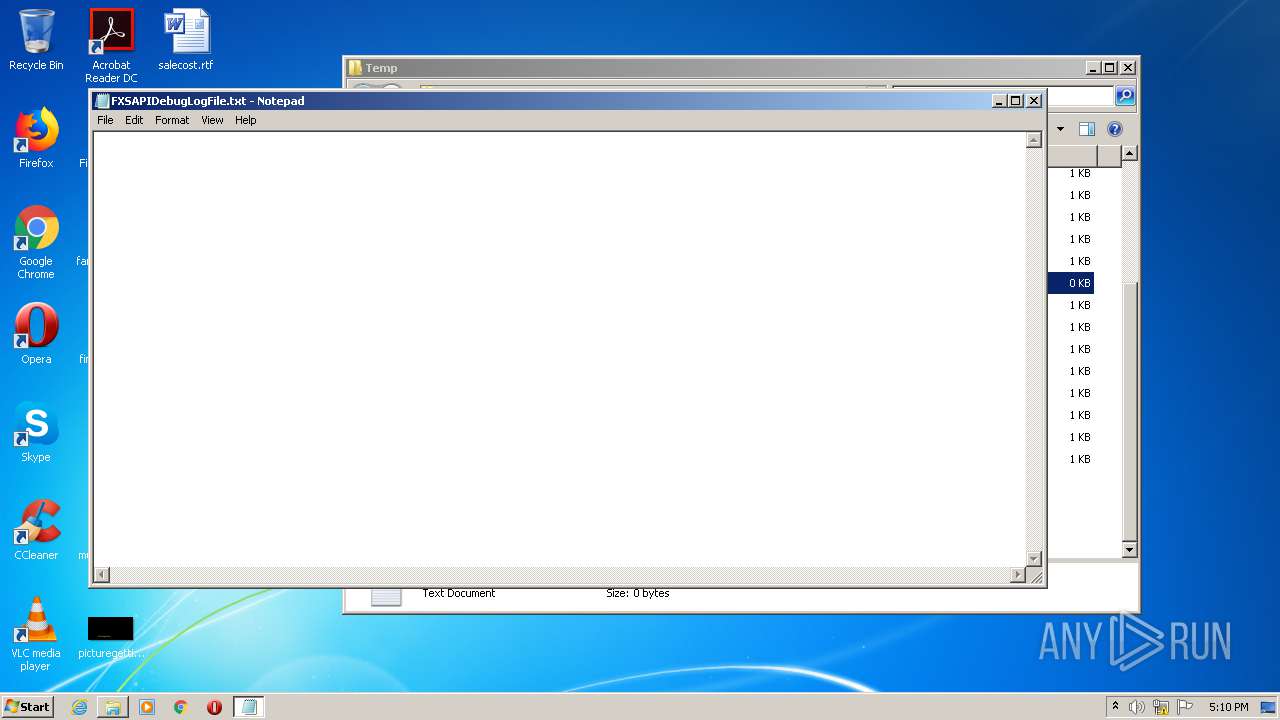
Task: Click the Notepad title bar icon
Action: tap(102, 100)
